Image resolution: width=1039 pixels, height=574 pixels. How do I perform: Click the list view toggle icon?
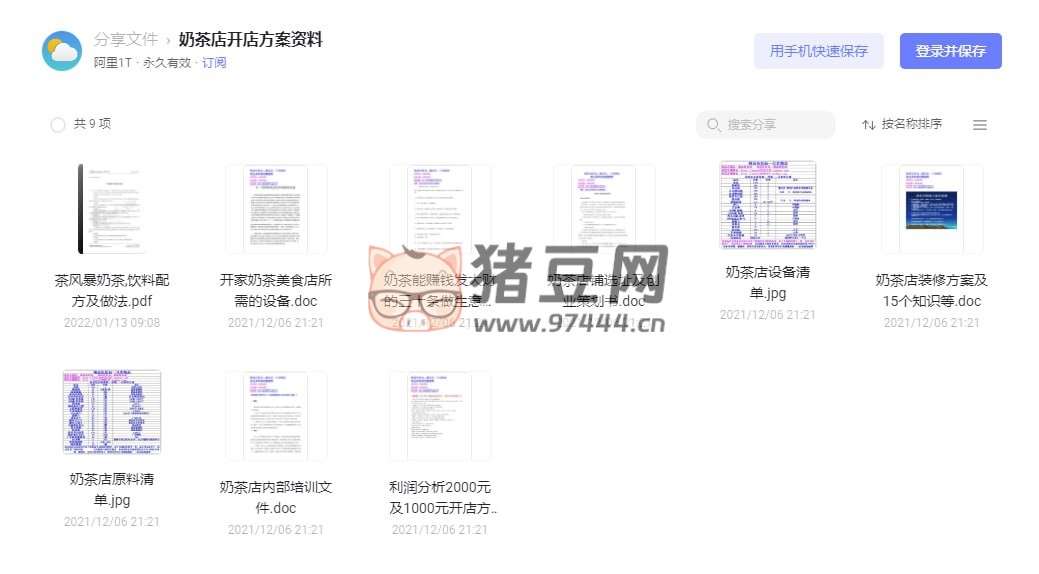tap(979, 125)
